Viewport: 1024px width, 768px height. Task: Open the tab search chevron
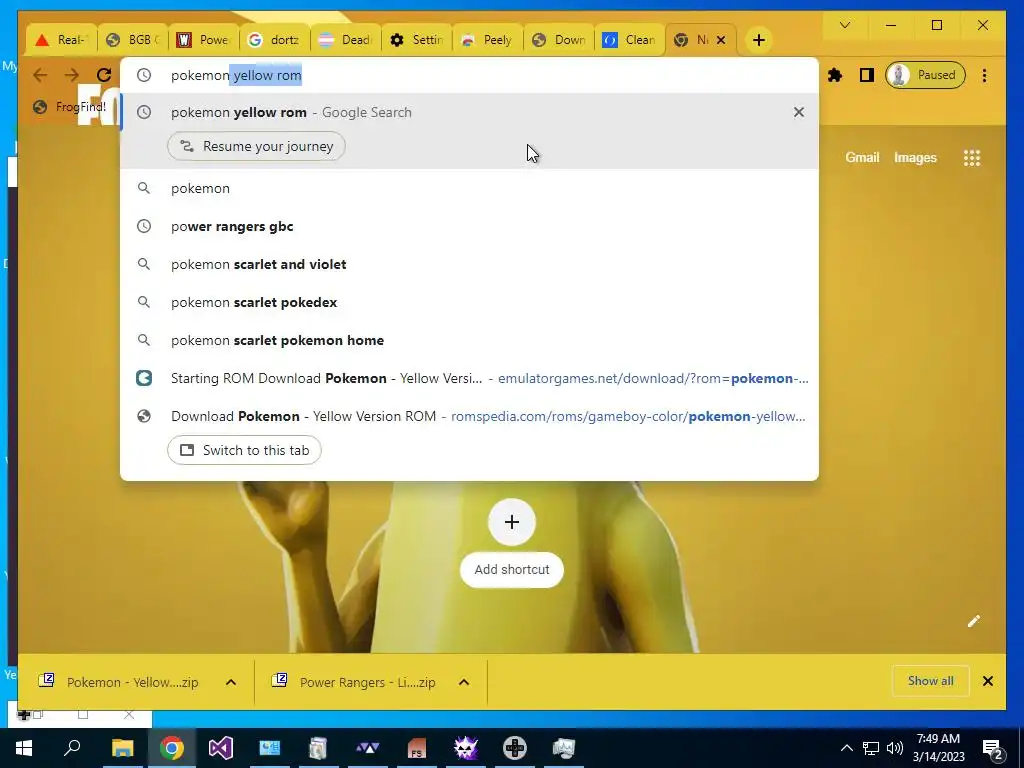[x=844, y=25]
